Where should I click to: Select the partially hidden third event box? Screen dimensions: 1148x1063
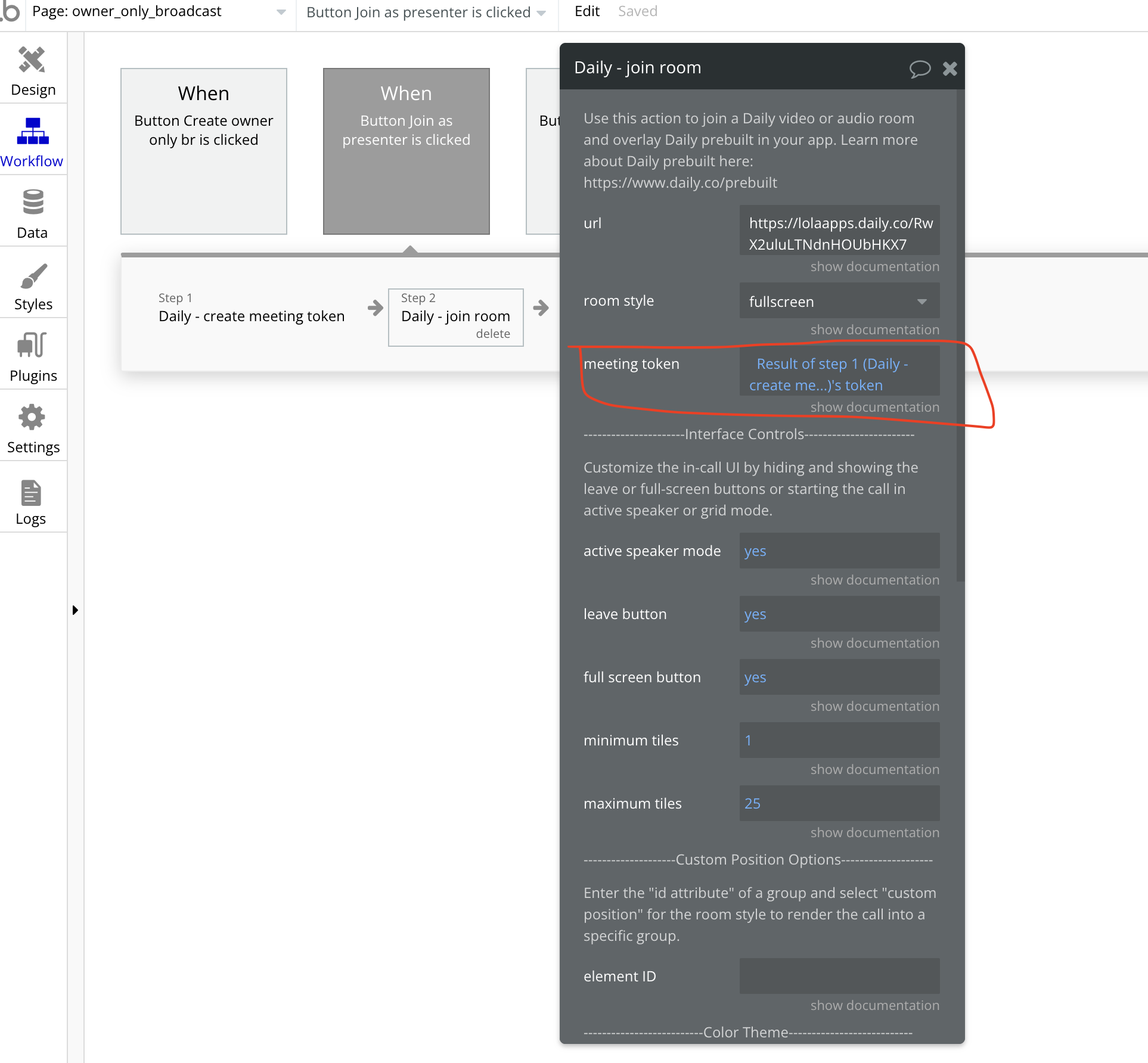pos(543,151)
